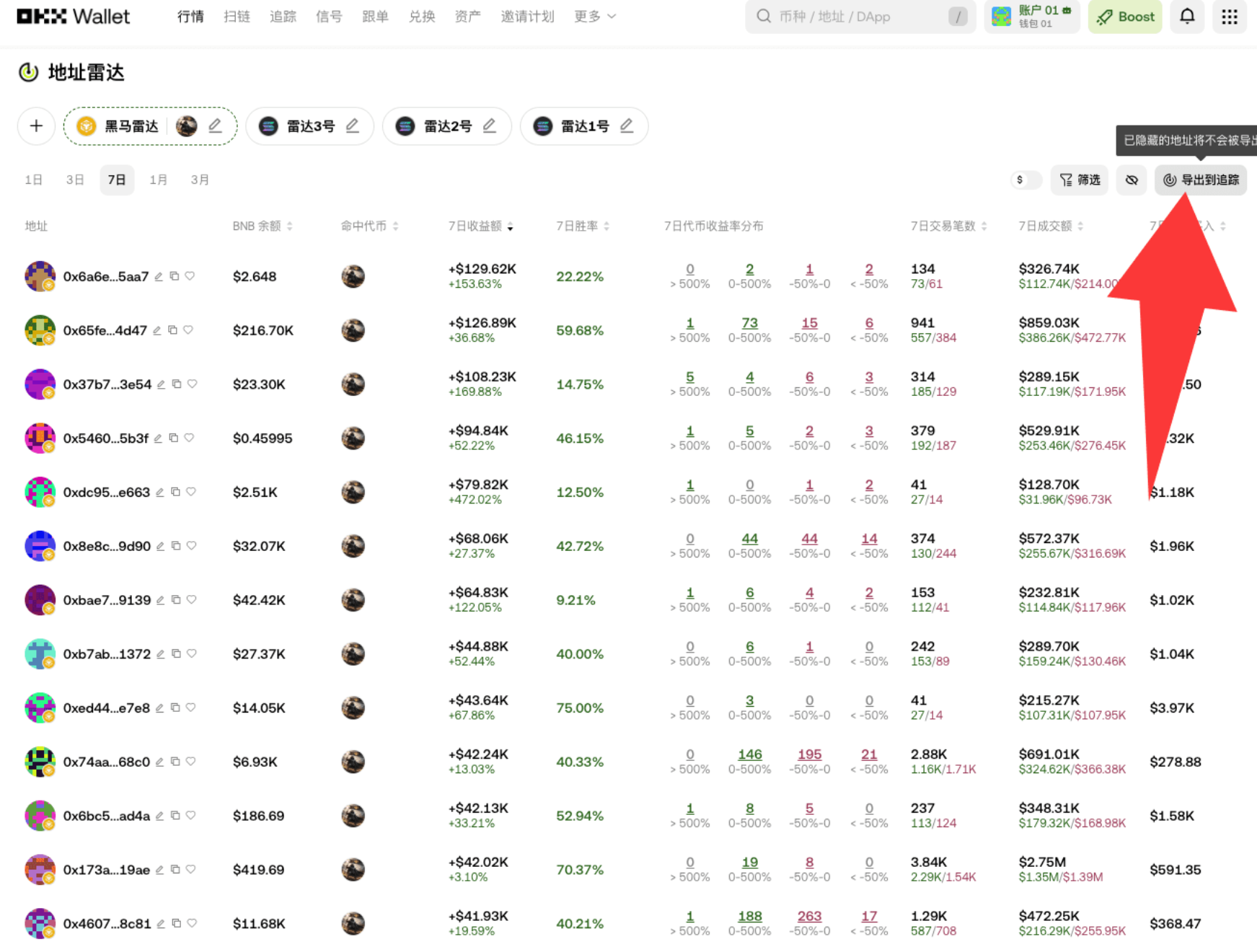
Task: Expand the 更多 dropdown menu
Action: (594, 17)
